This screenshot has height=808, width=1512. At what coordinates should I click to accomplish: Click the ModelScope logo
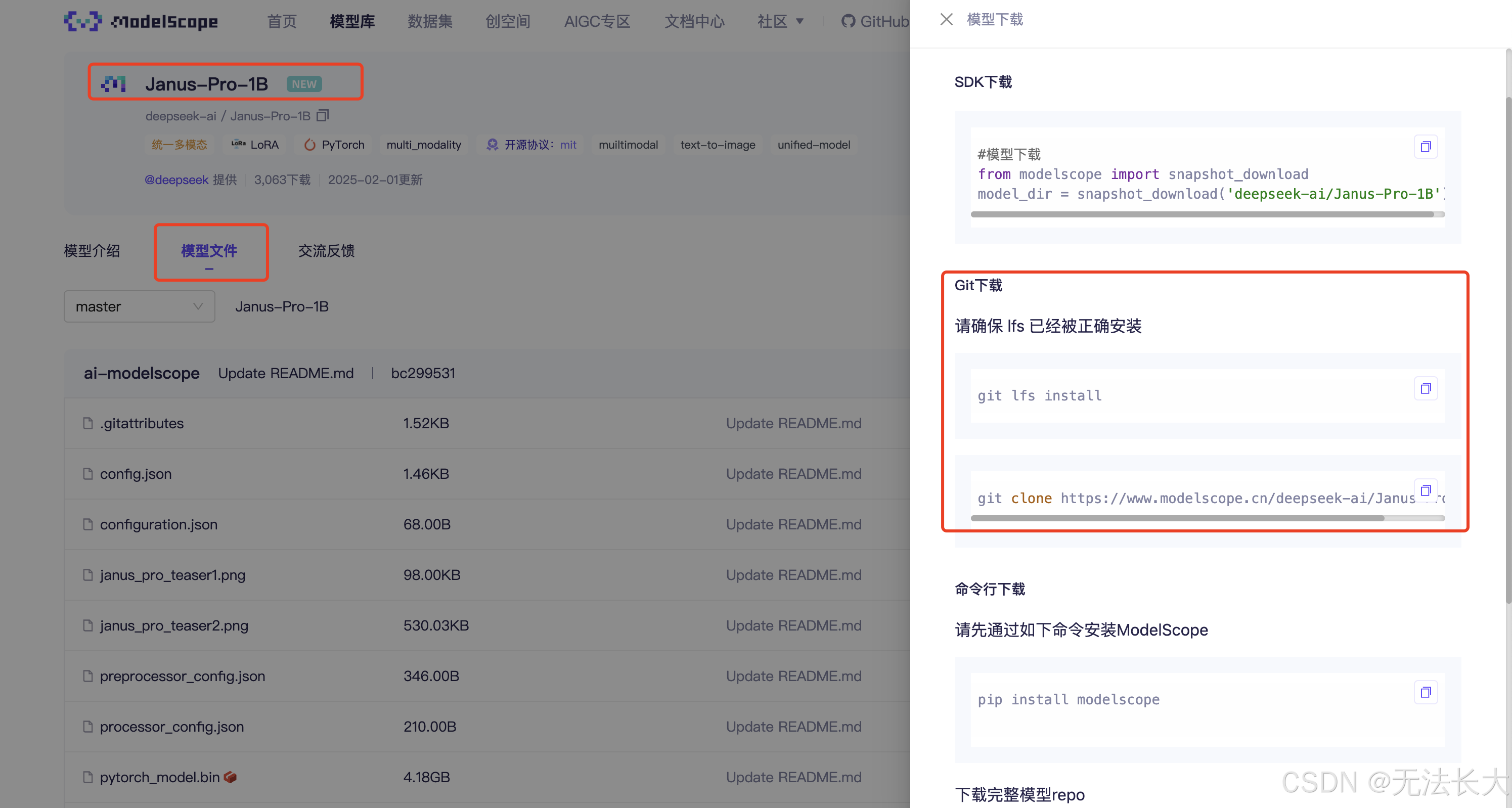pos(141,22)
